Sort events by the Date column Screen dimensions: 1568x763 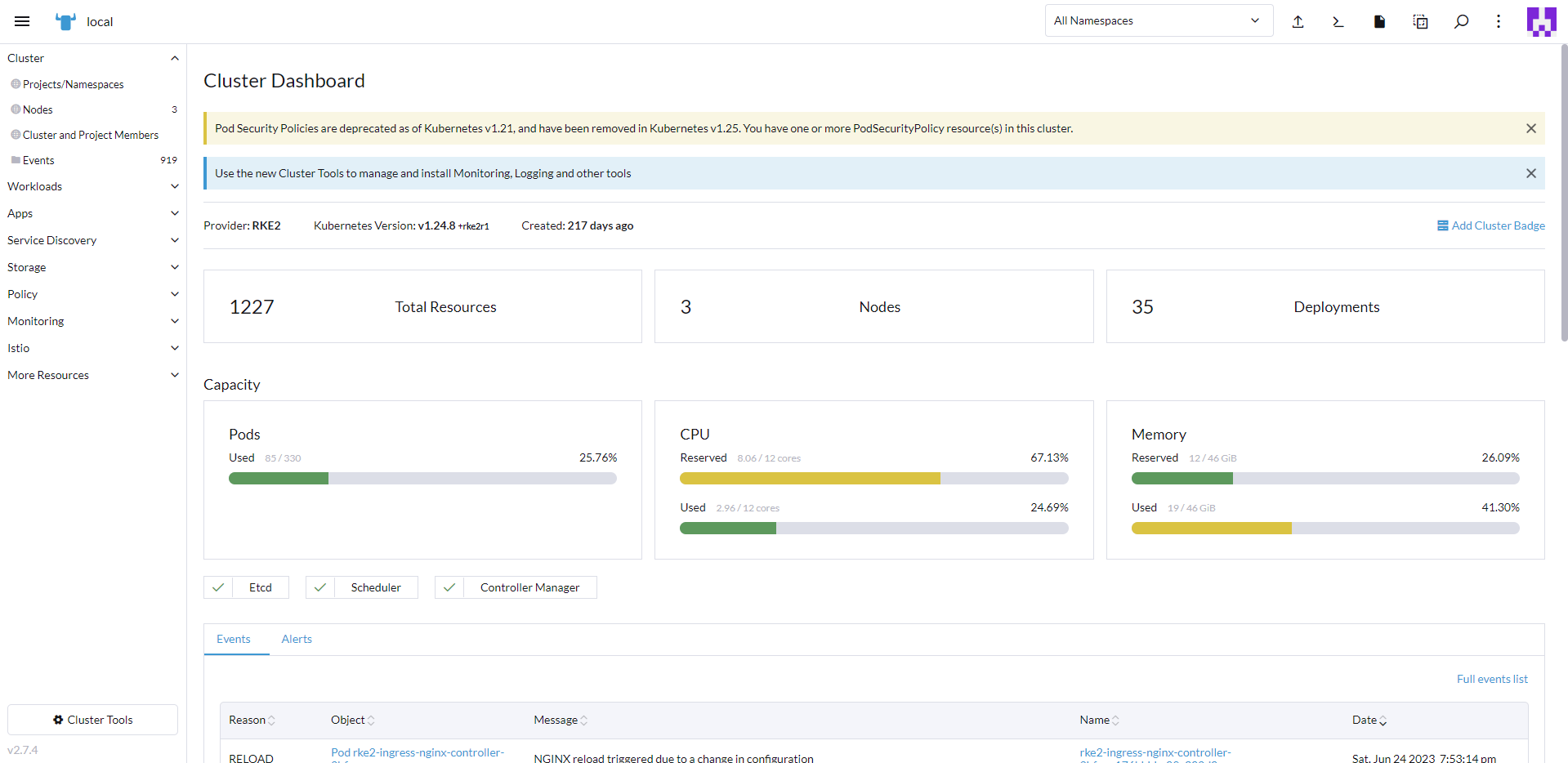click(x=1369, y=720)
